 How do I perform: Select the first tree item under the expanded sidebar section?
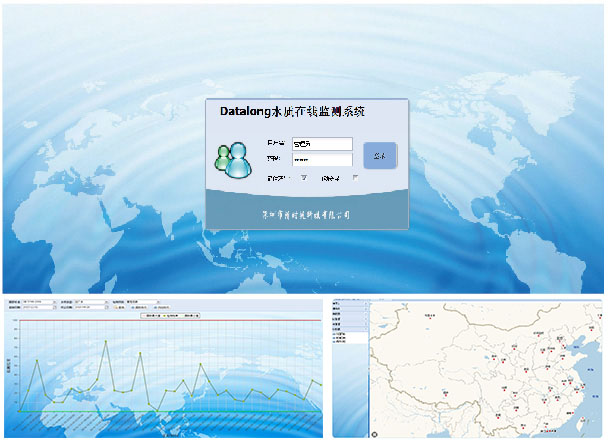(343, 335)
